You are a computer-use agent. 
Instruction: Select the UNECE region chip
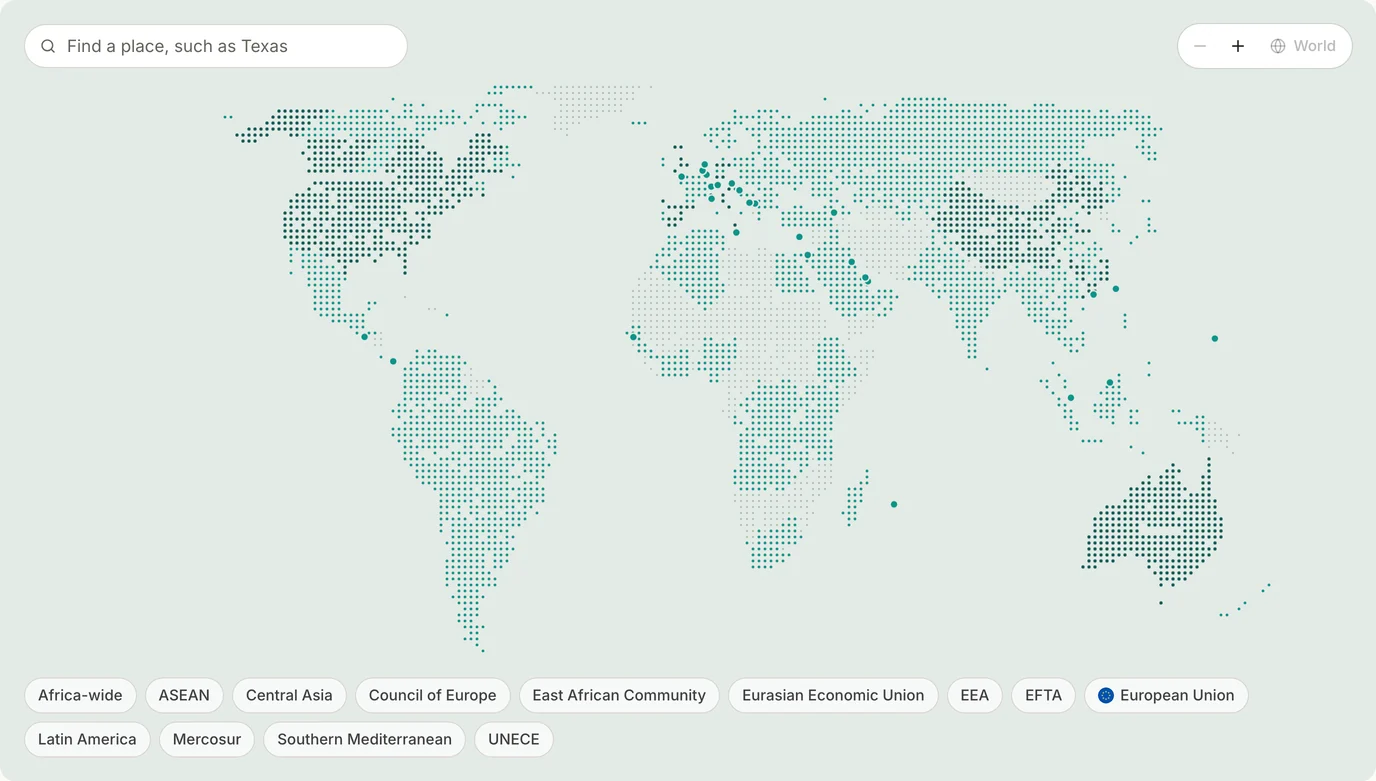(x=514, y=739)
